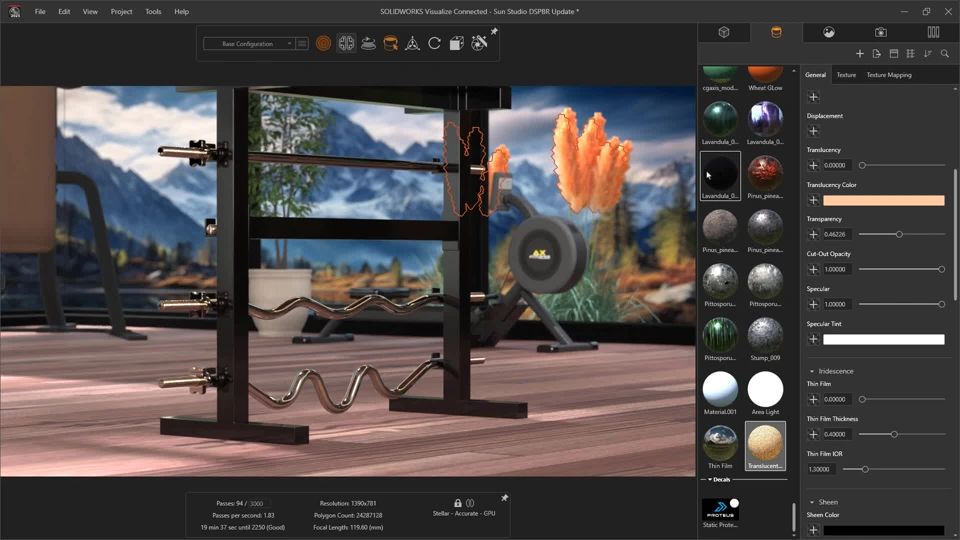Viewport: 960px width, 540px height.
Task: Select the Material.001 appearance thumbnail
Action: pos(720,392)
